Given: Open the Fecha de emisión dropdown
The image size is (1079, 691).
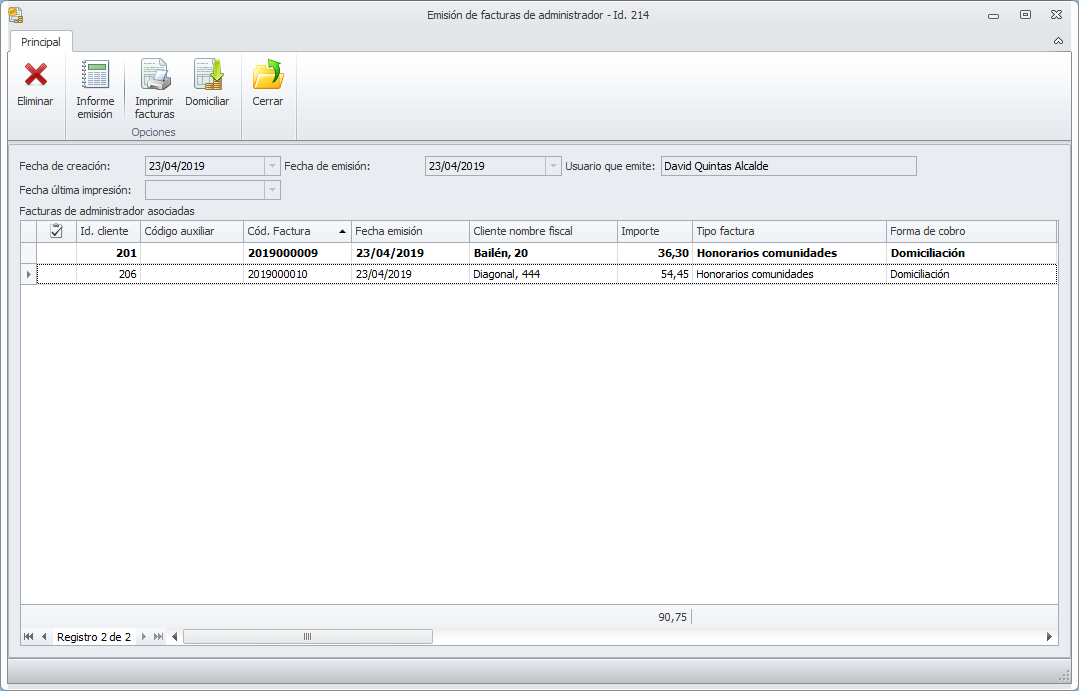Looking at the screenshot, I should [x=553, y=166].
